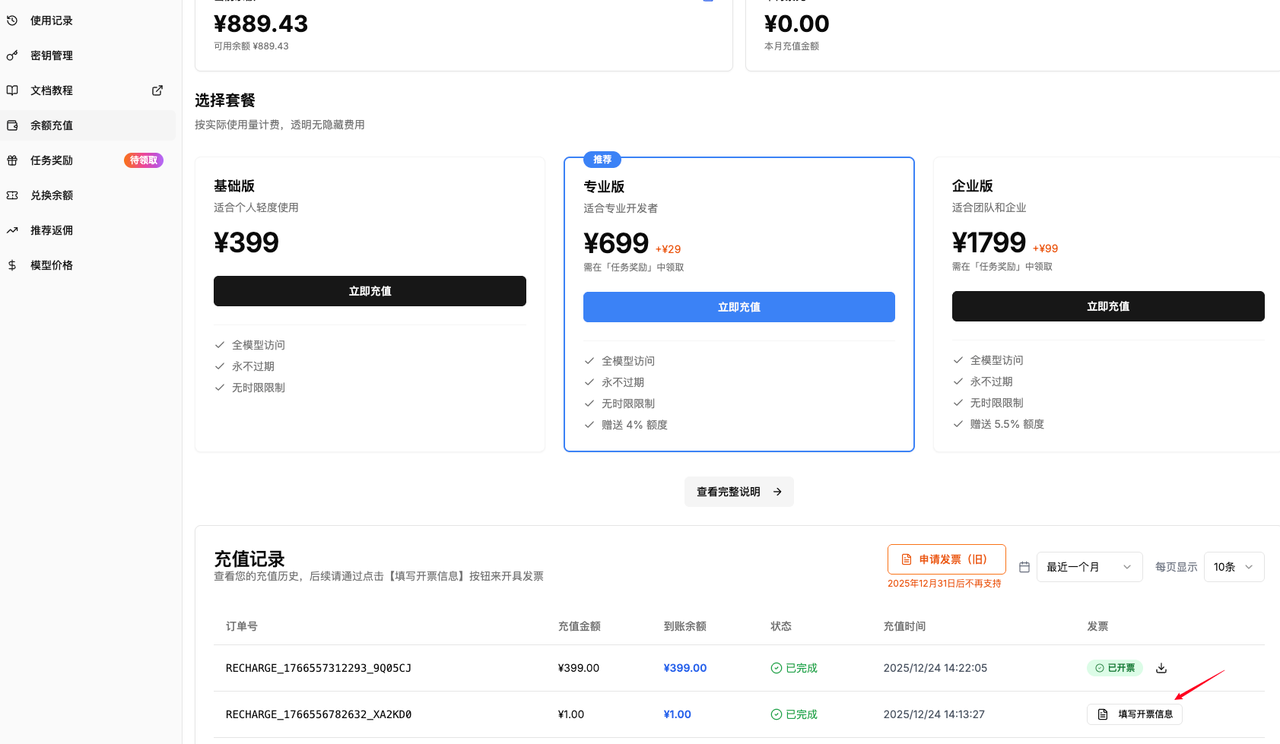The image size is (1280, 744).
Task: Click 立即充值 under the 基础版 plan
Action: click(x=369, y=291)
